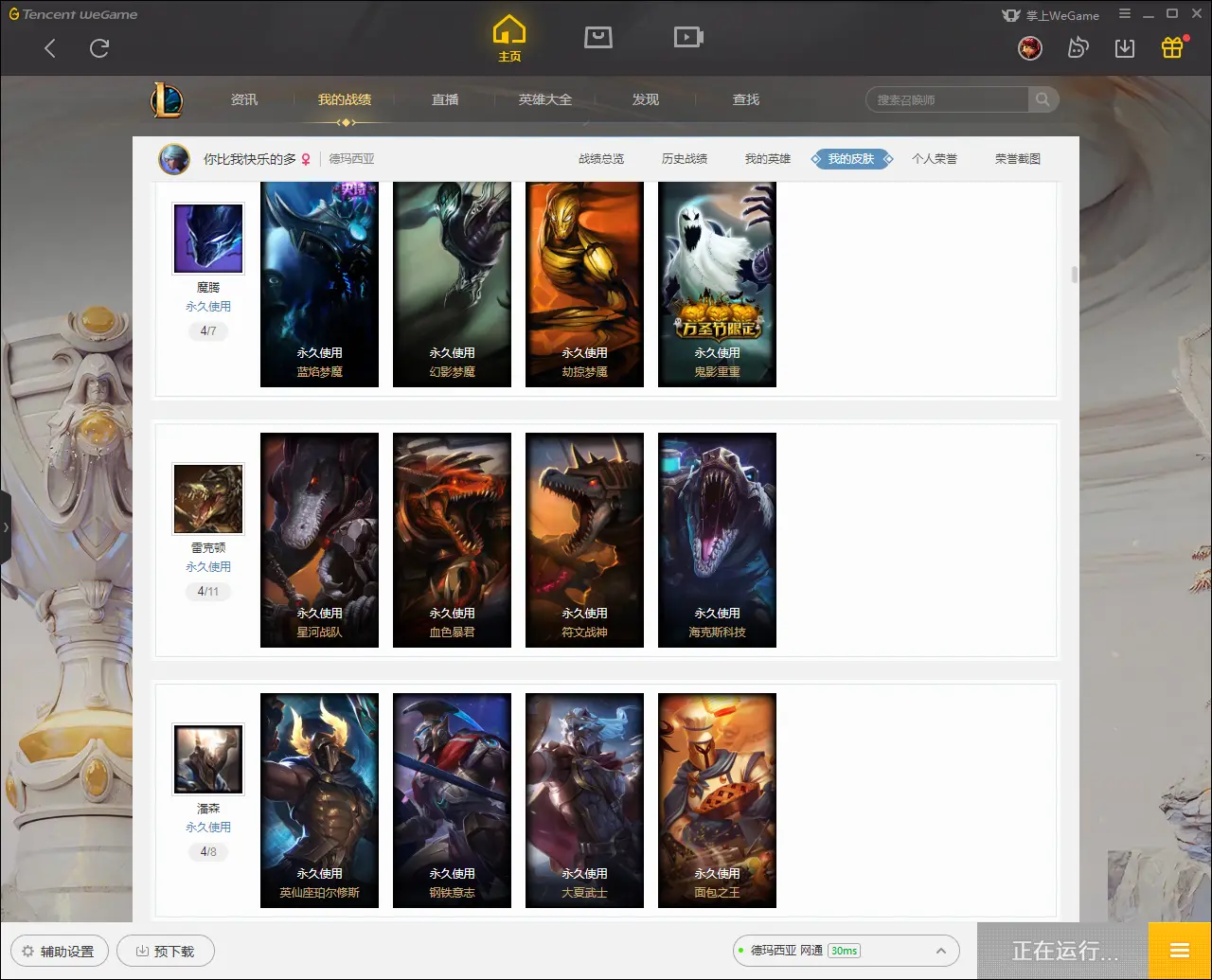Image resolution: width=1212 pixels, height=980 pixels.
Task: Open the 血色暴君 skin card
Action: pyautogui.click(x=452, y=541)
